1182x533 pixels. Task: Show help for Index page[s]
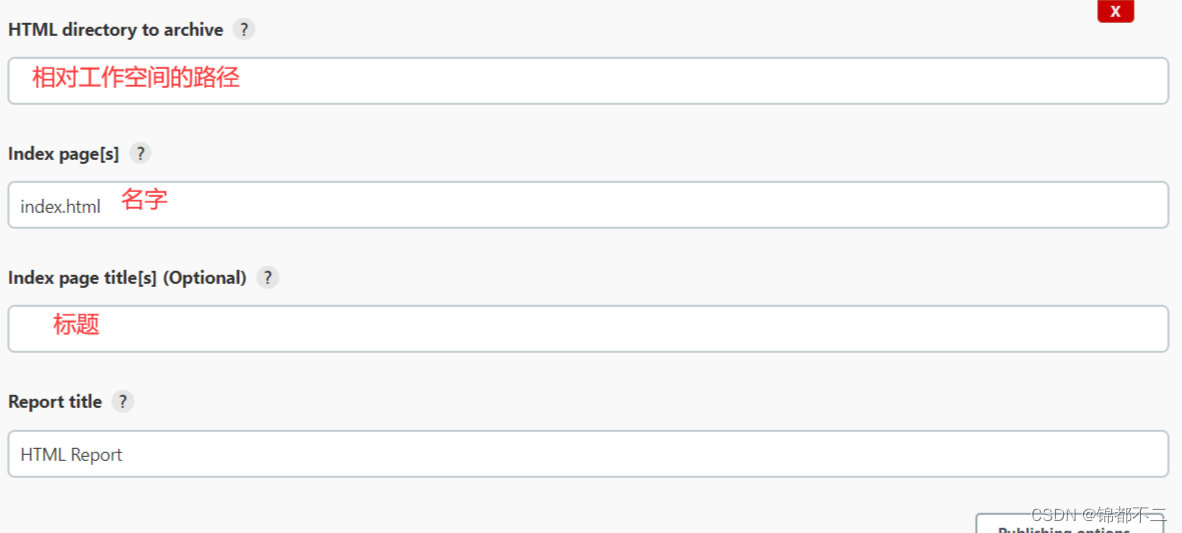[x=140, y=154]
